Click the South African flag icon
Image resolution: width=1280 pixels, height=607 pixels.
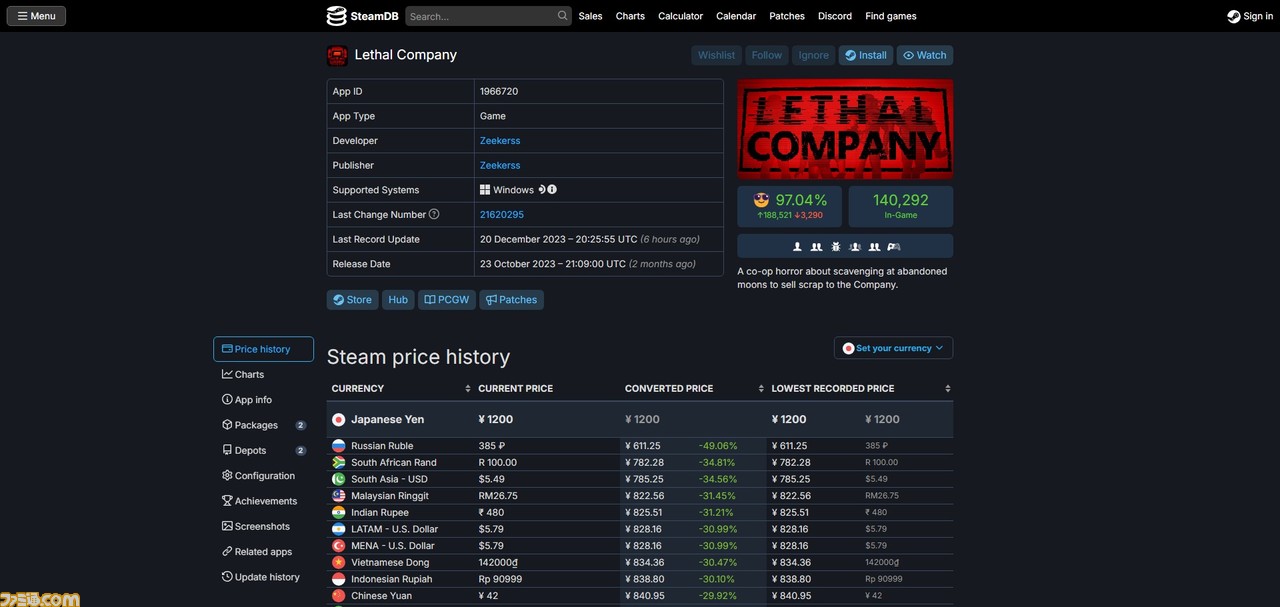point(339,463)
